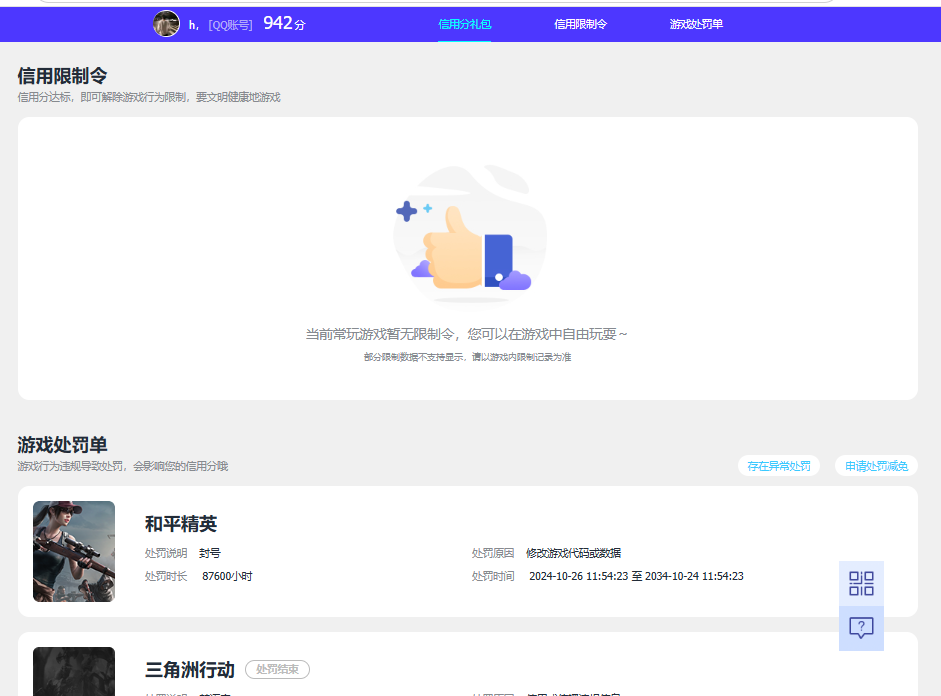The image size is (941, 696).
Task: Open 三角洲行动 game cover thumbnail
Action: coord(74,671)
